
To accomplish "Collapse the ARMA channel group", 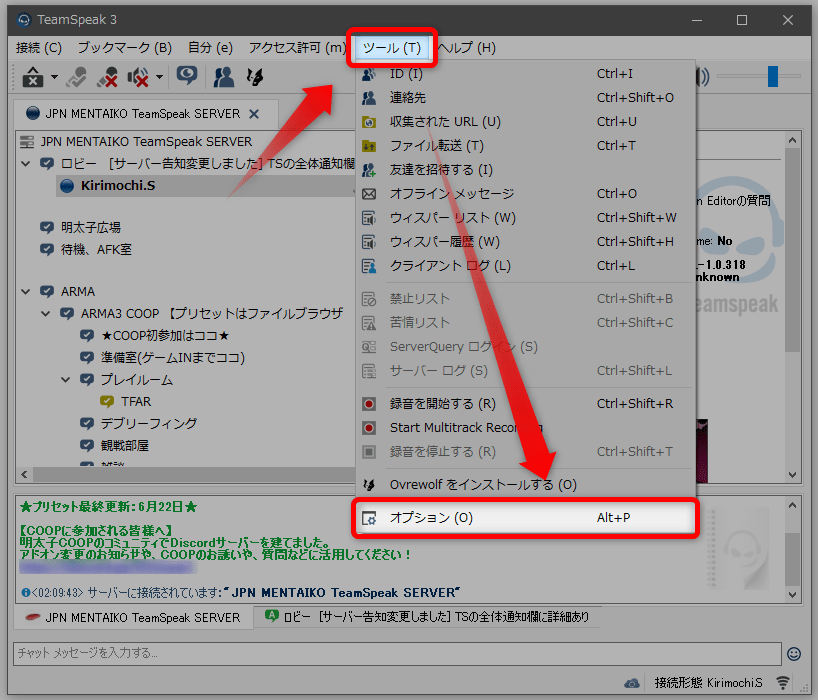I will [x=26, y=292].
